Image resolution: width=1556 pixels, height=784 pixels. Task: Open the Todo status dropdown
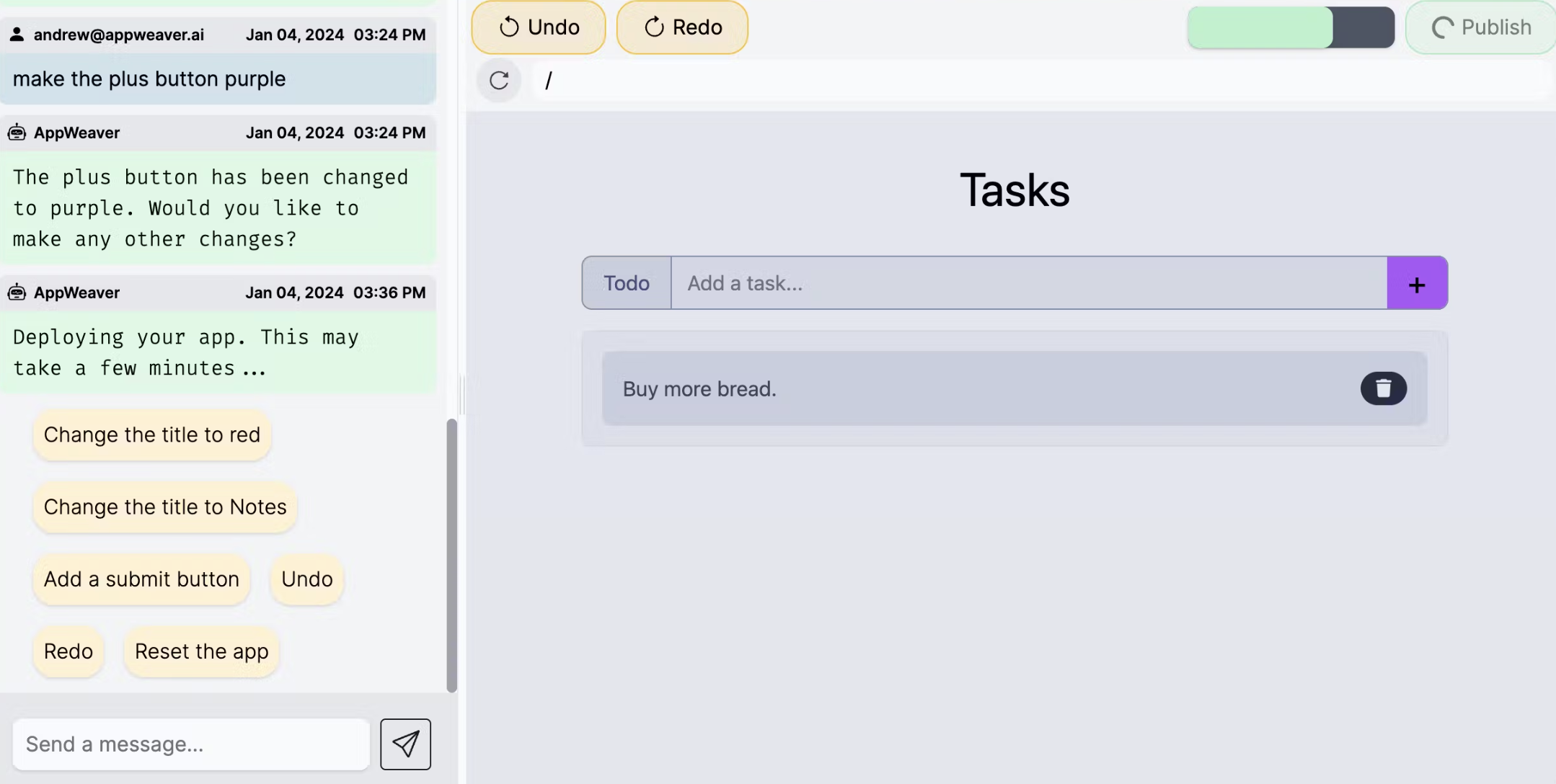[x=627, y=283]
